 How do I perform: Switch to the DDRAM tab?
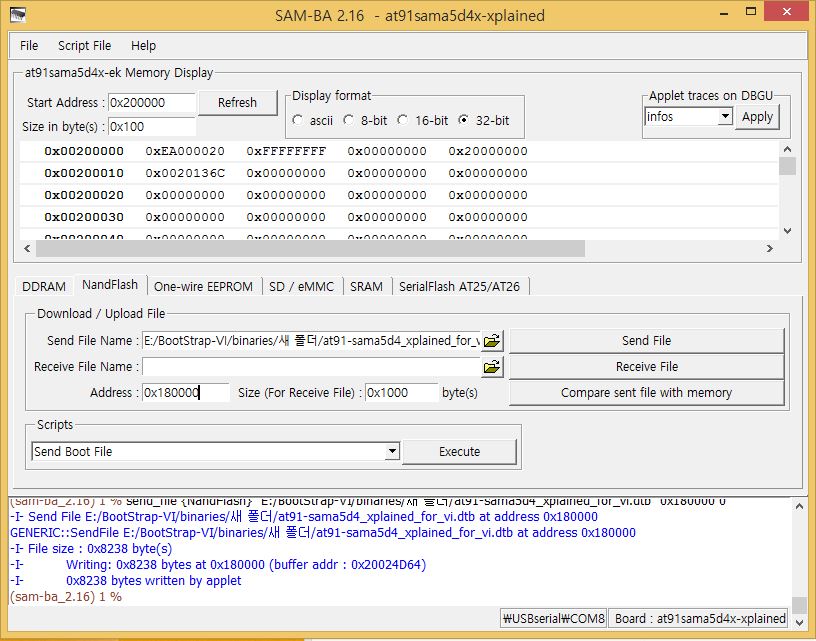[44, 286]
